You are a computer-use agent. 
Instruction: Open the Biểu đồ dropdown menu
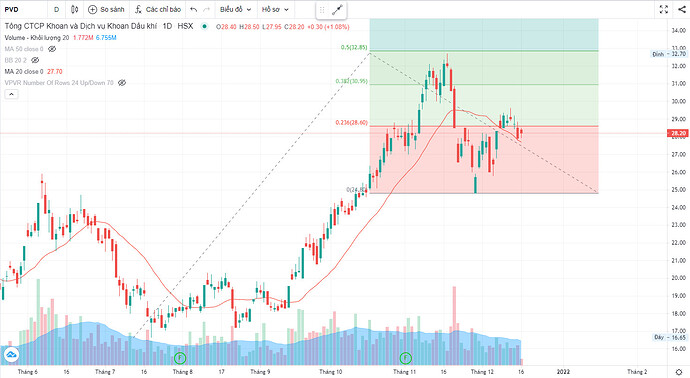pyautogui.click(x=235, y=9)
